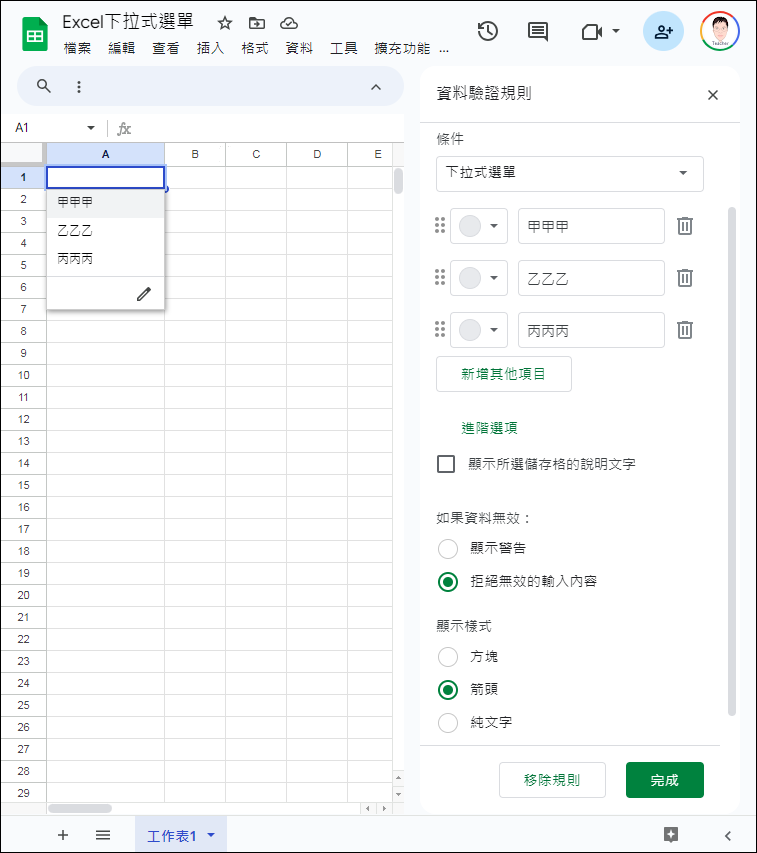757x853 pixels.
Task: Choose the 方塊 display style
Action: coord(448,657)
